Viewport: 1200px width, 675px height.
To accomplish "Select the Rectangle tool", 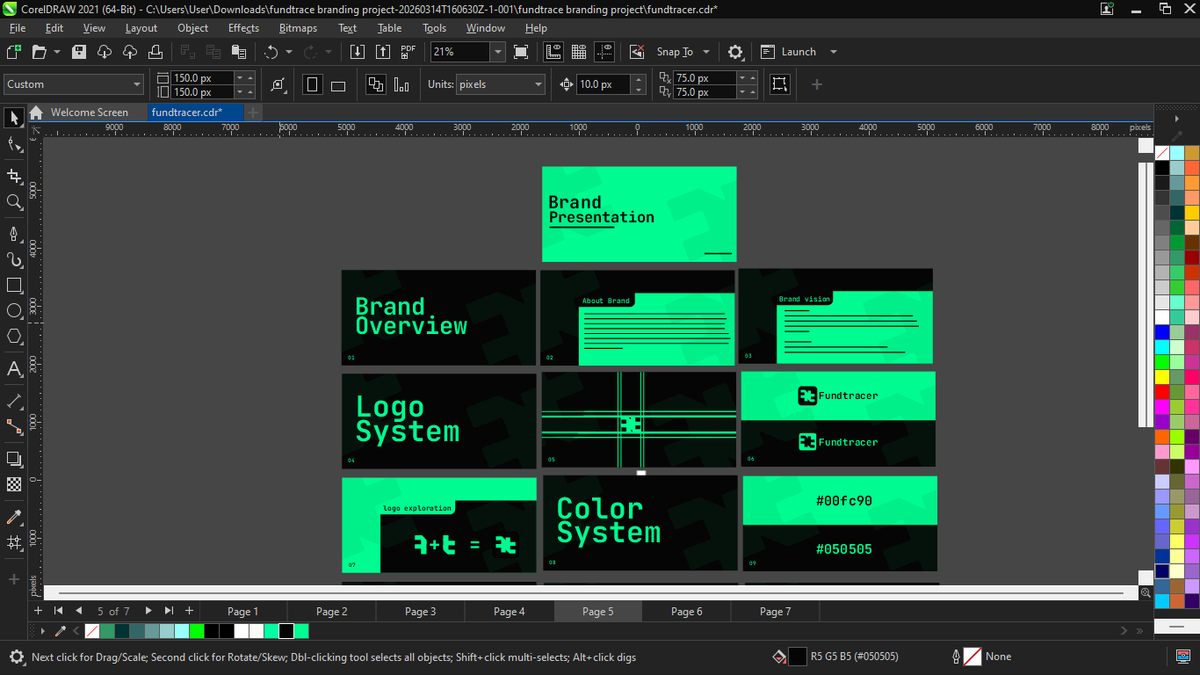I will (14, 286).
